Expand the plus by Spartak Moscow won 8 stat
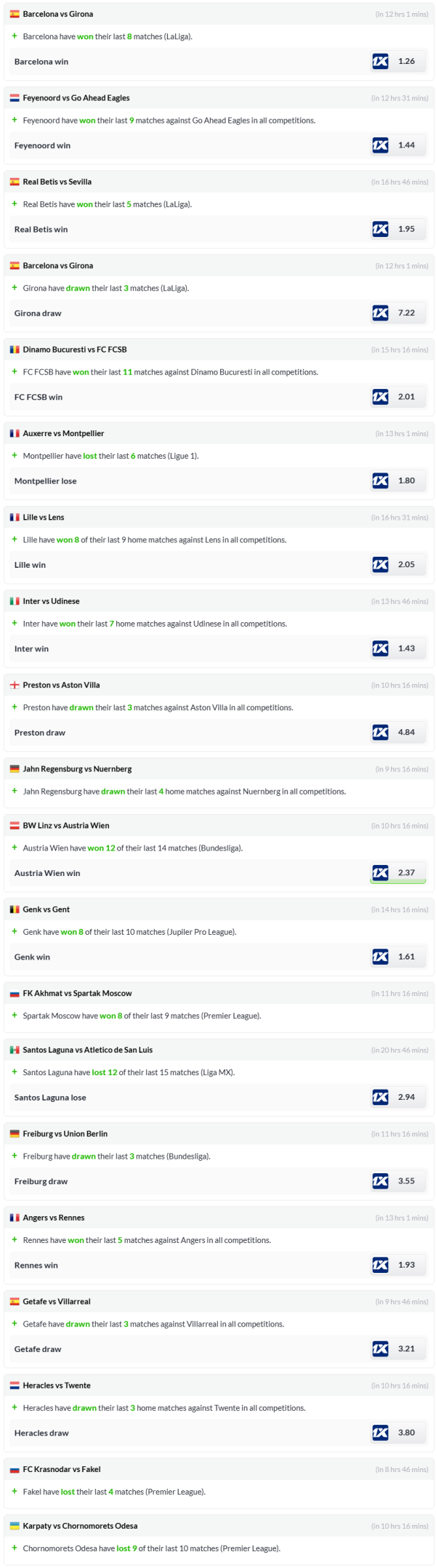This screenshot has height=1568, width=436. coord(15,1016)
